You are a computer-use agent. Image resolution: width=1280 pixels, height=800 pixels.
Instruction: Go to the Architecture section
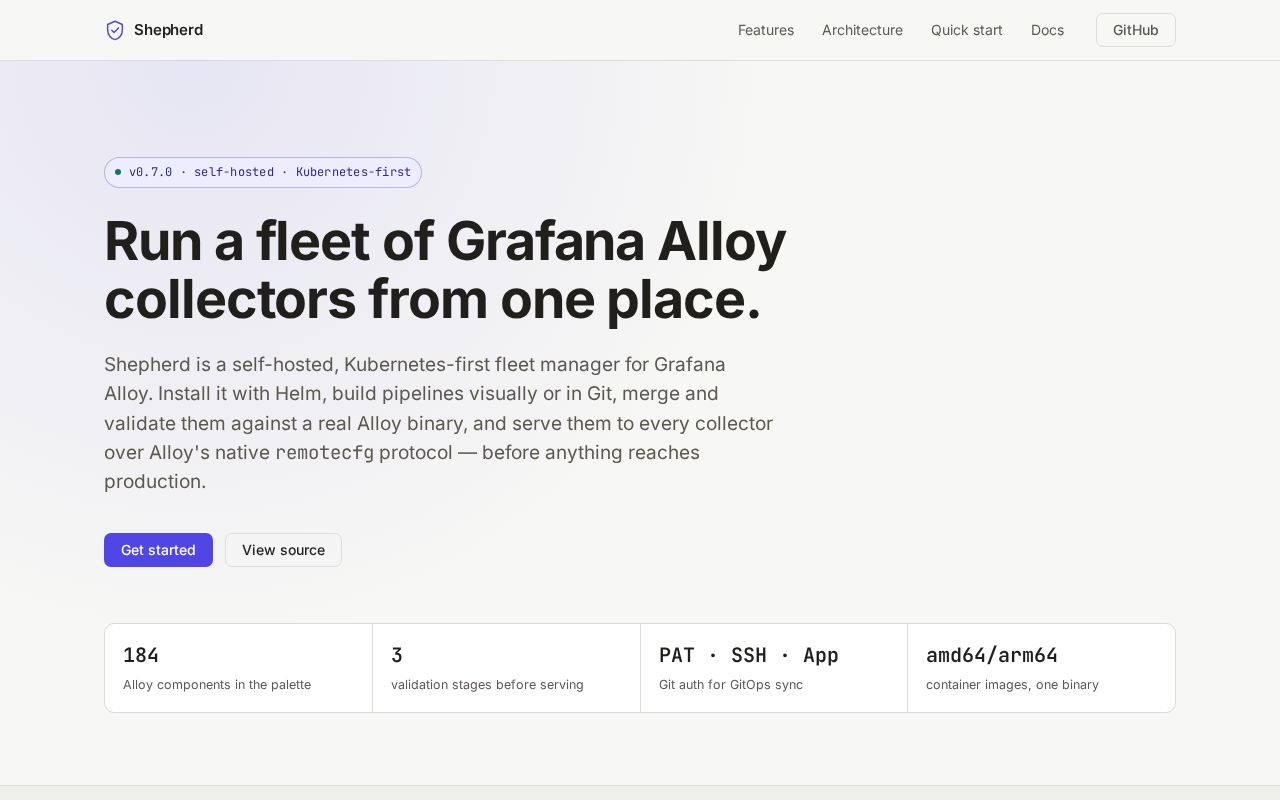pyautogui.click(x=862, y=30)
